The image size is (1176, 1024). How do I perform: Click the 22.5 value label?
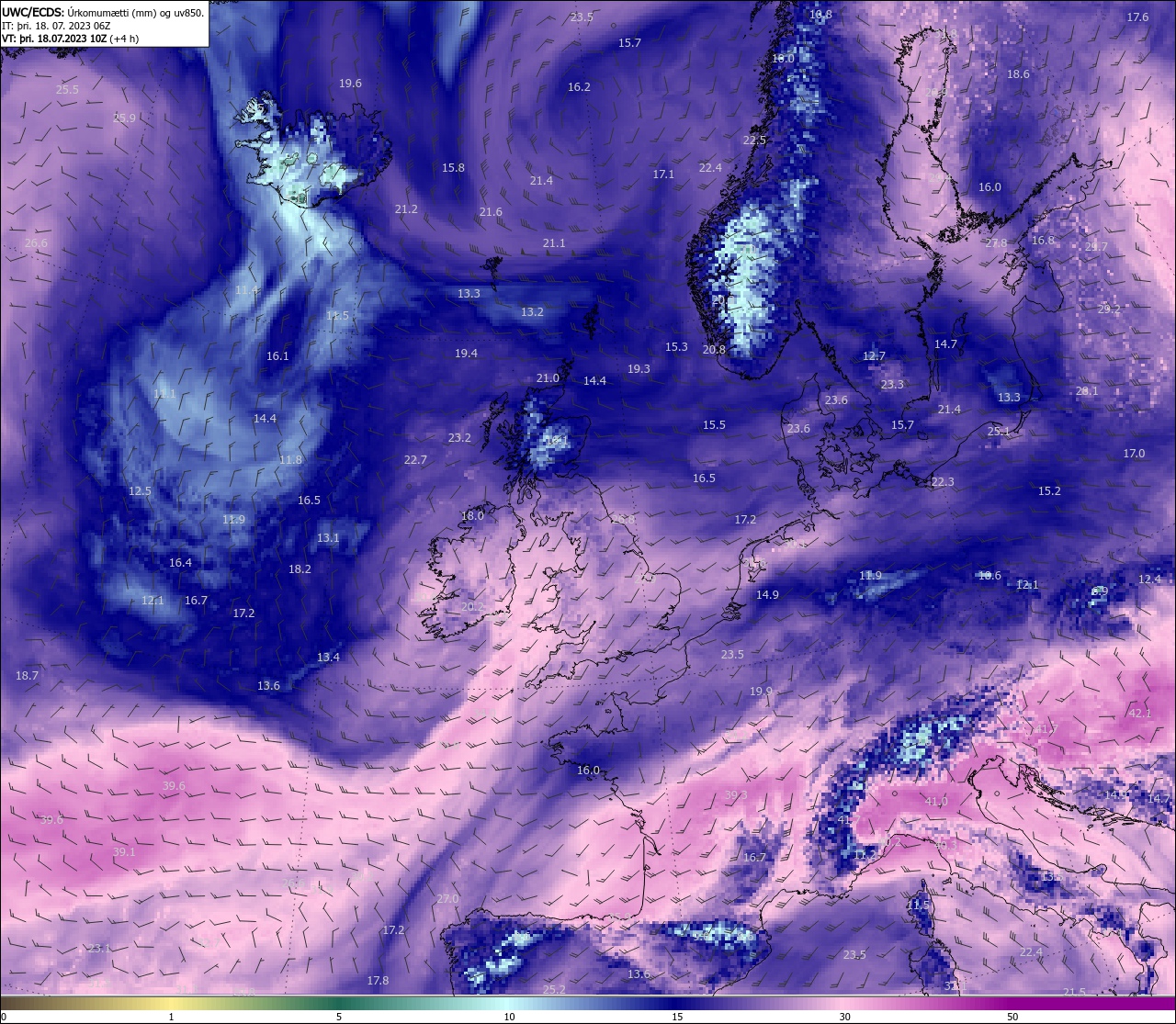754,141
